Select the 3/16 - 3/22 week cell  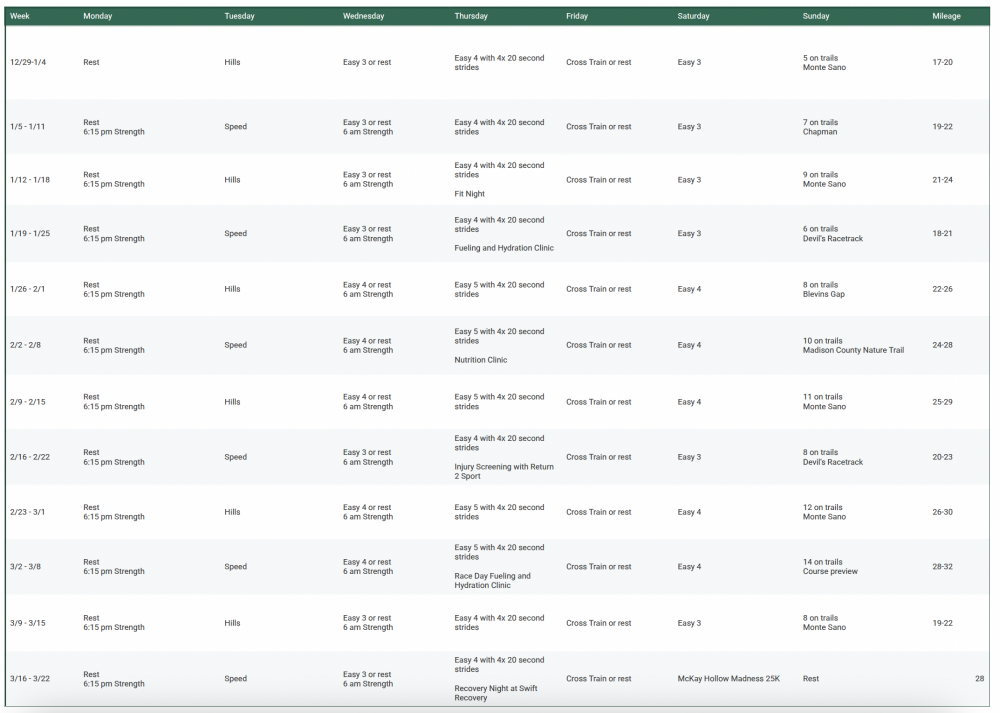coord(30,679)
